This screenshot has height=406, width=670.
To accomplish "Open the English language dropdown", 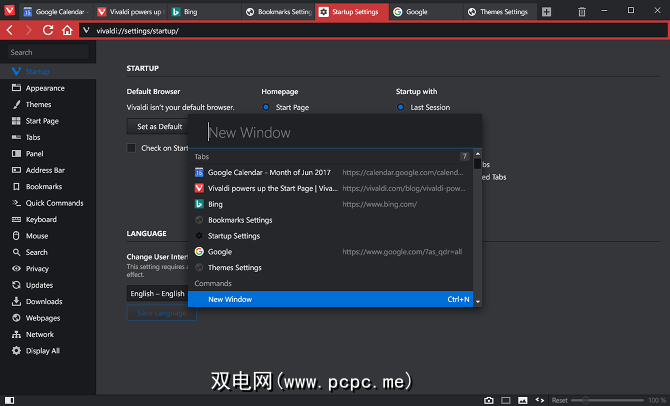I will tap(157, 294).
